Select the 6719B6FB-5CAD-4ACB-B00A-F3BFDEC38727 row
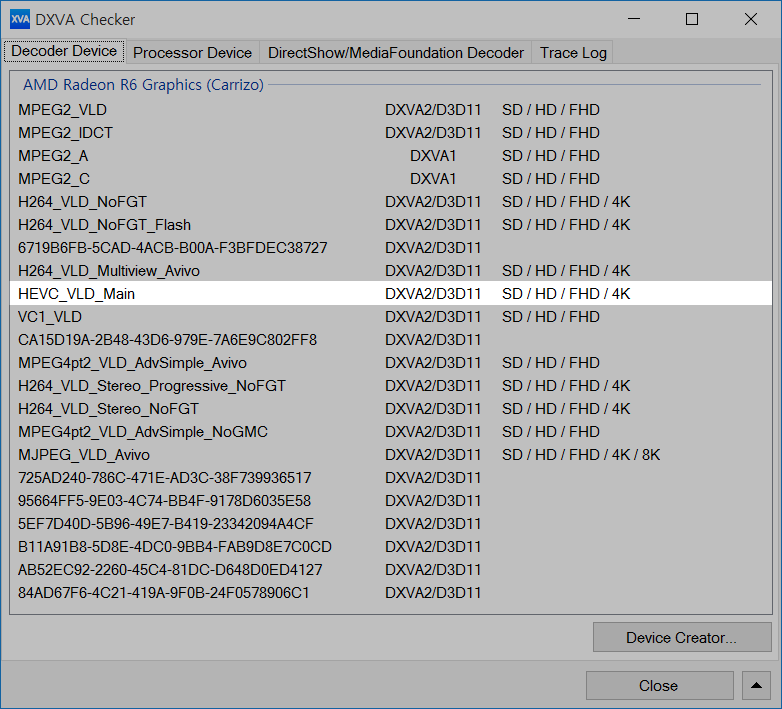Image resolution: width=782 pixels, height=709 pixels. pos(391,247)
